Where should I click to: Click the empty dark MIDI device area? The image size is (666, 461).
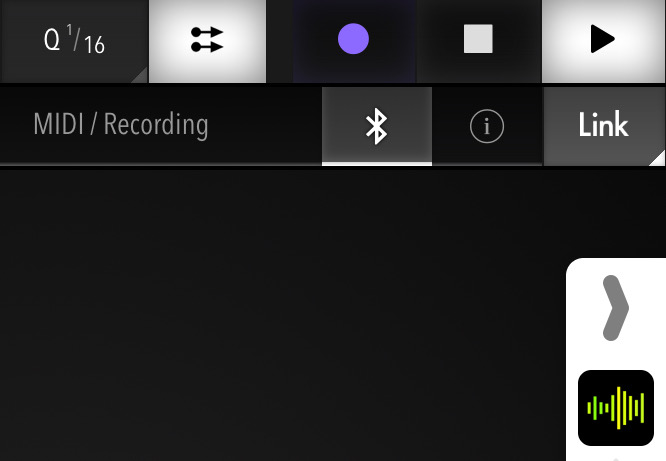[282, 314]
